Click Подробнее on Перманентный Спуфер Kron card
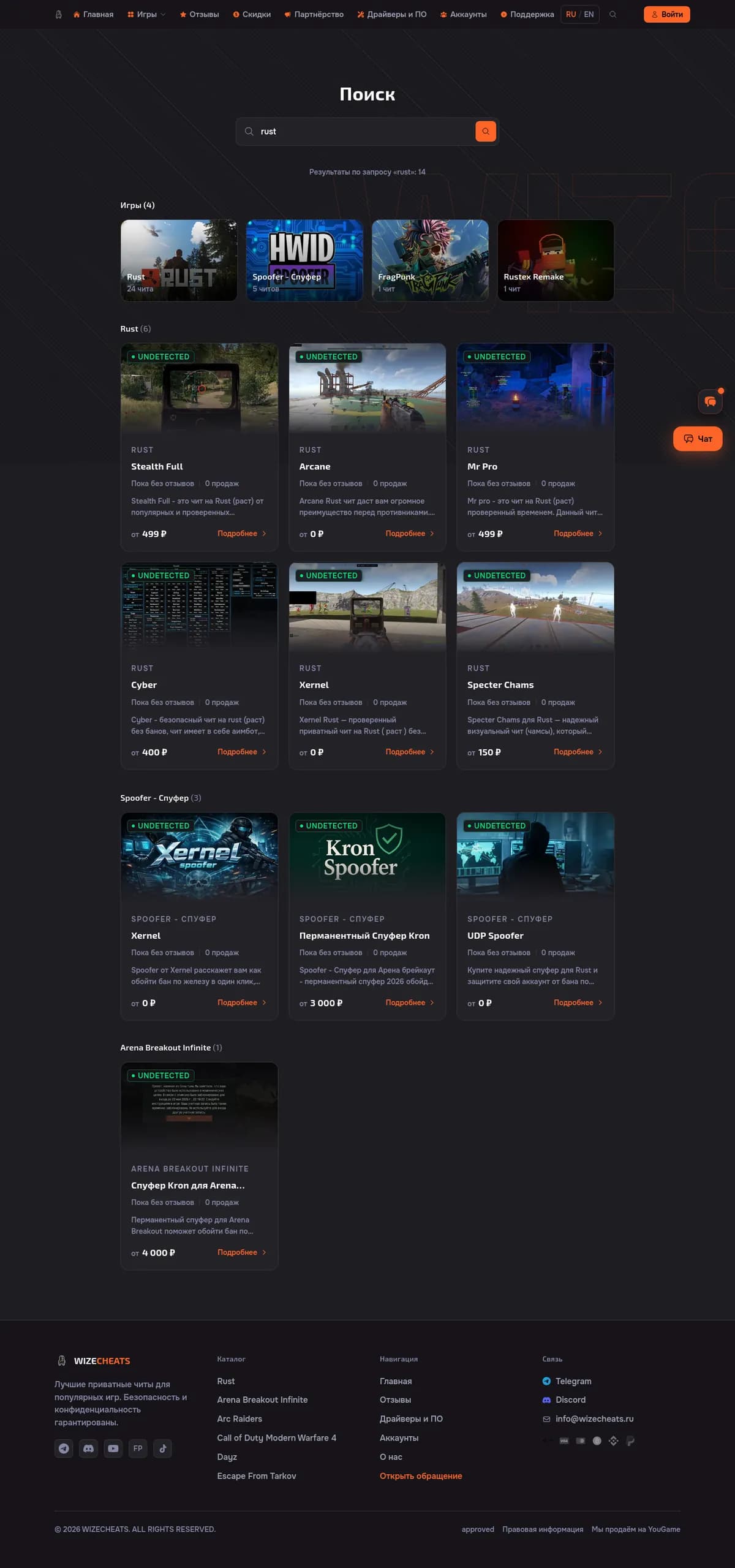735x1568 pixels. click(410, 1002)
